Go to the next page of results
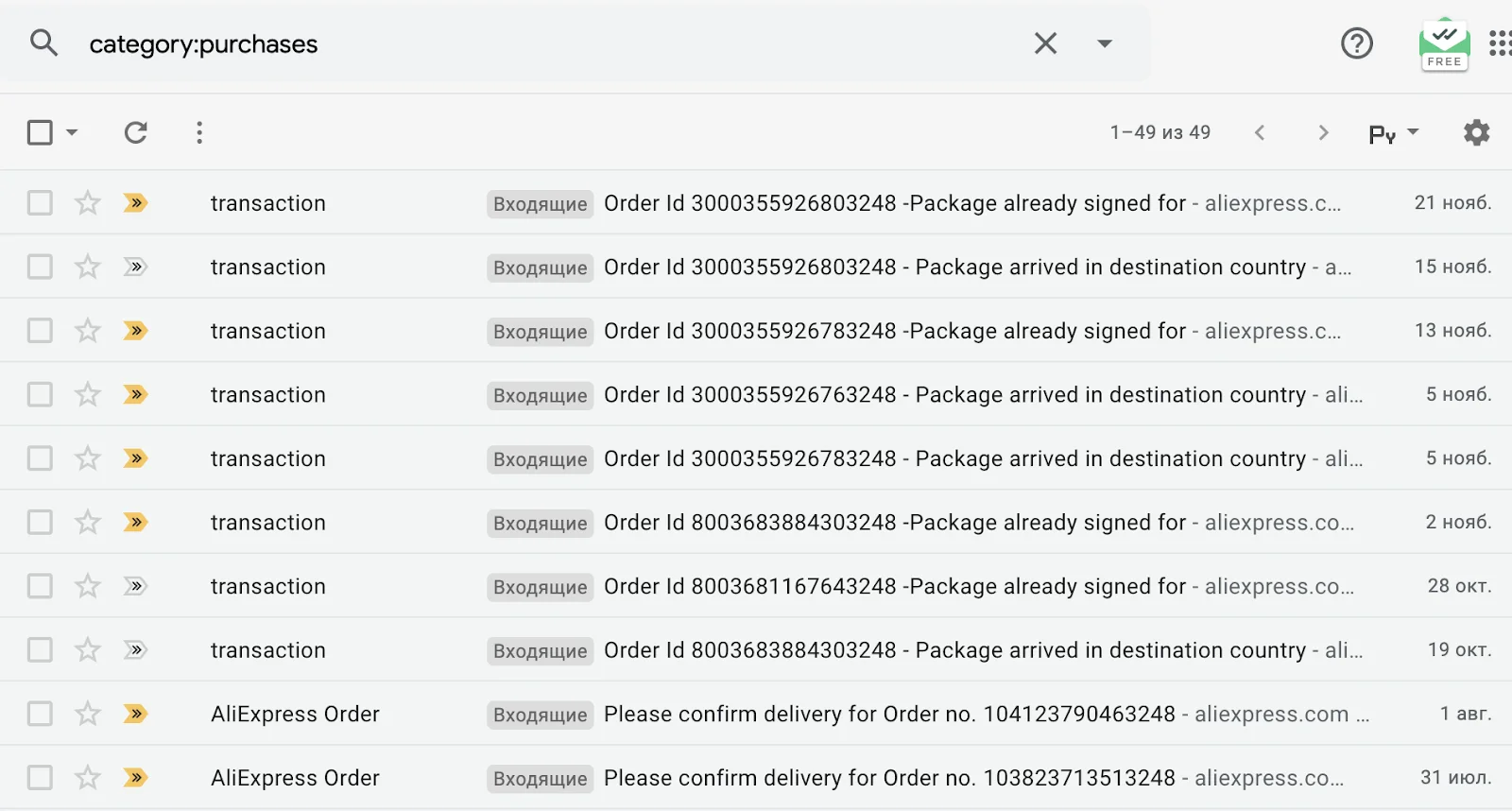This screenshot has height=811, width=1512. coord(1323,132)
